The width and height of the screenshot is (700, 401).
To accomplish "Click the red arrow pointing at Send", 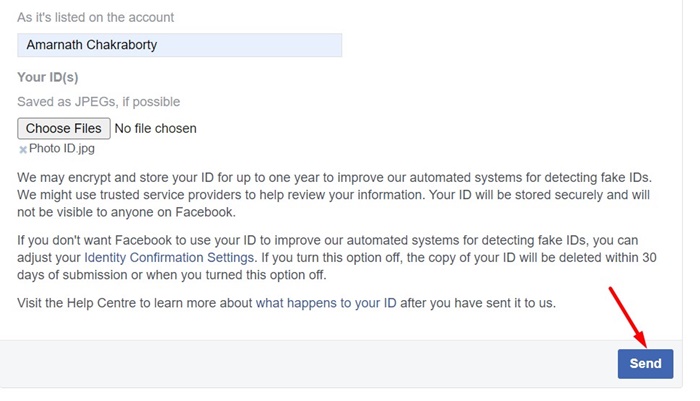I will [628, 317].
